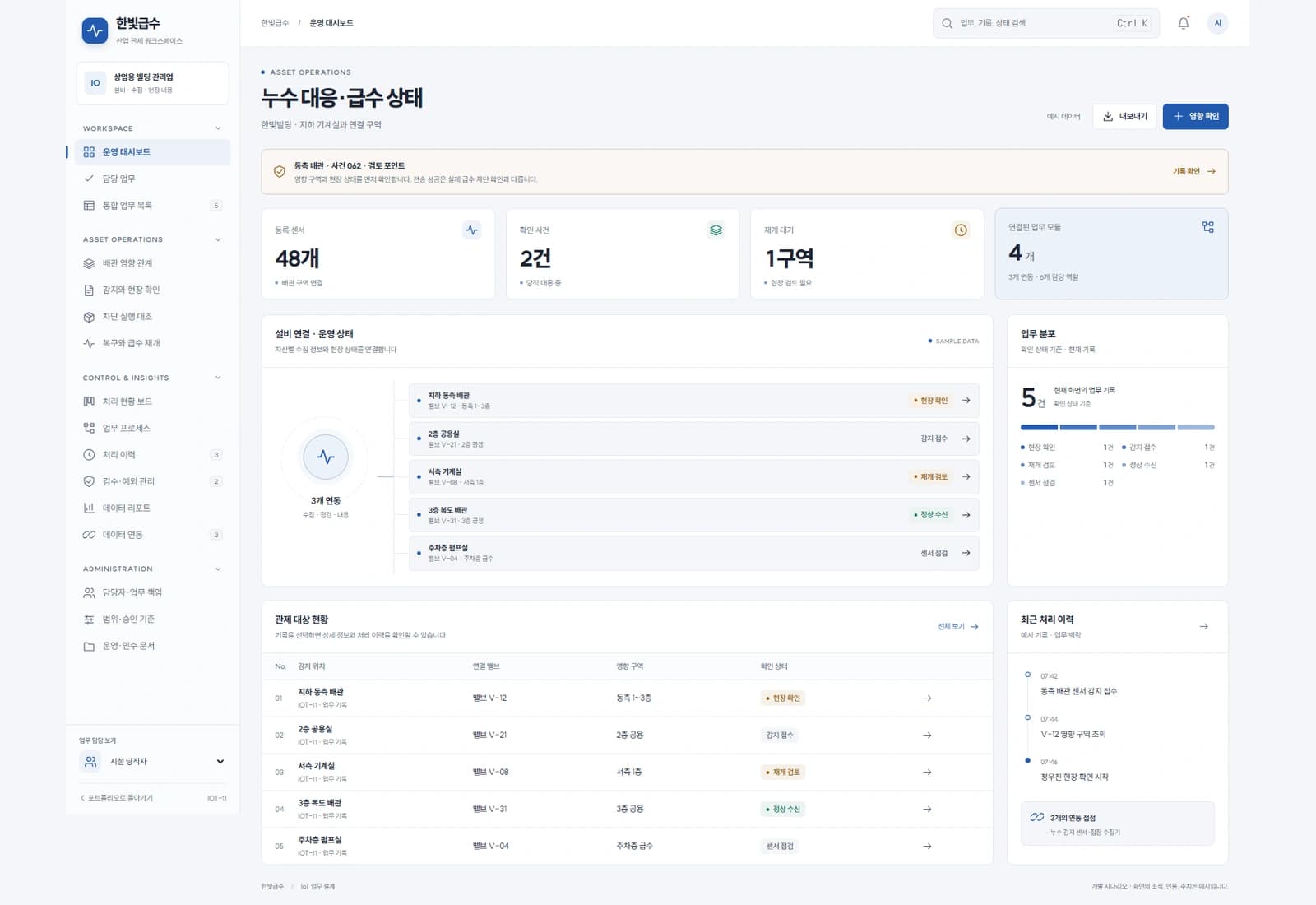1316x905 pixels.
Task: Click the search field in top bar
Action: [1046, 23]
